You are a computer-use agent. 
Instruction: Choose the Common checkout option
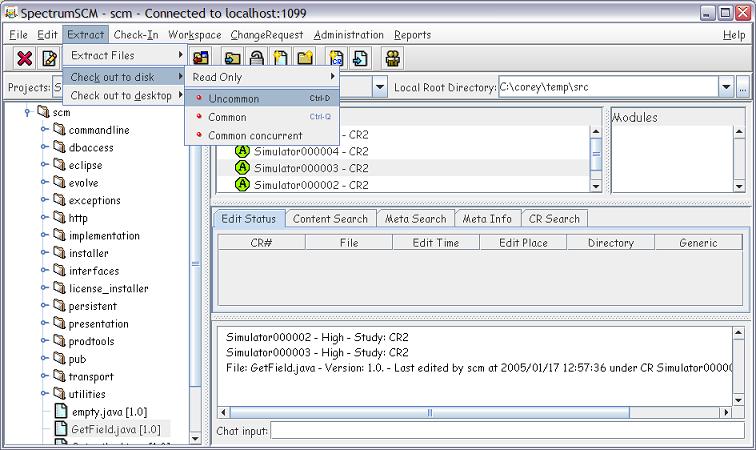[262, 117]
